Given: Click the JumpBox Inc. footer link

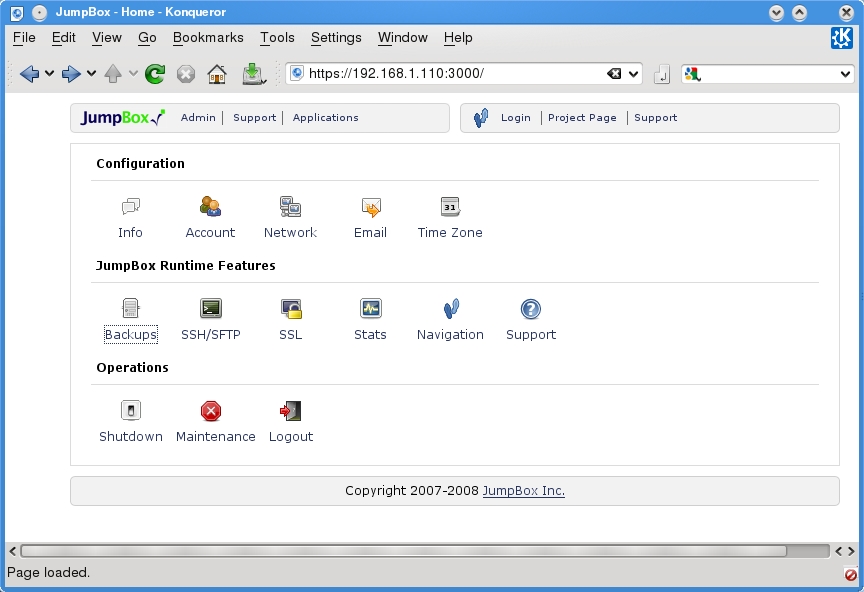Looking at the screenshot, I should point(523,491).
